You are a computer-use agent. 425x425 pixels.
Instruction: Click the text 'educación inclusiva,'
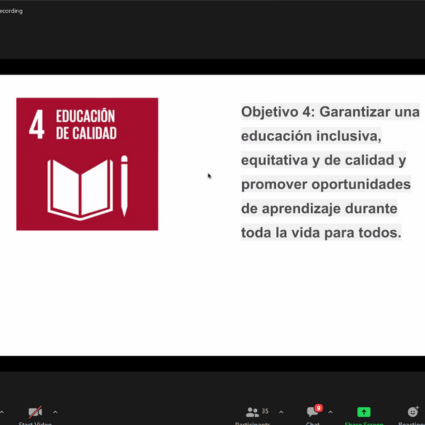point(311,136)
